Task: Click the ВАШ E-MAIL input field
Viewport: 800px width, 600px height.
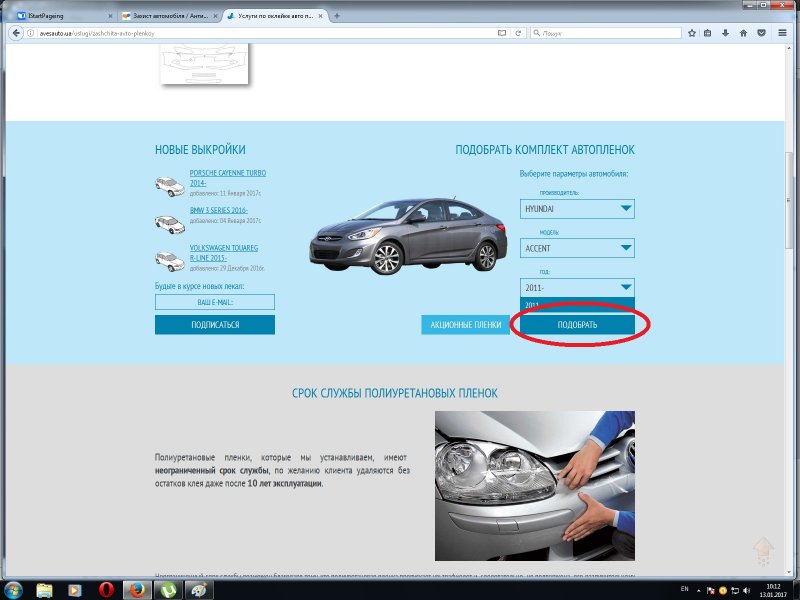Action: click(214, 301)
